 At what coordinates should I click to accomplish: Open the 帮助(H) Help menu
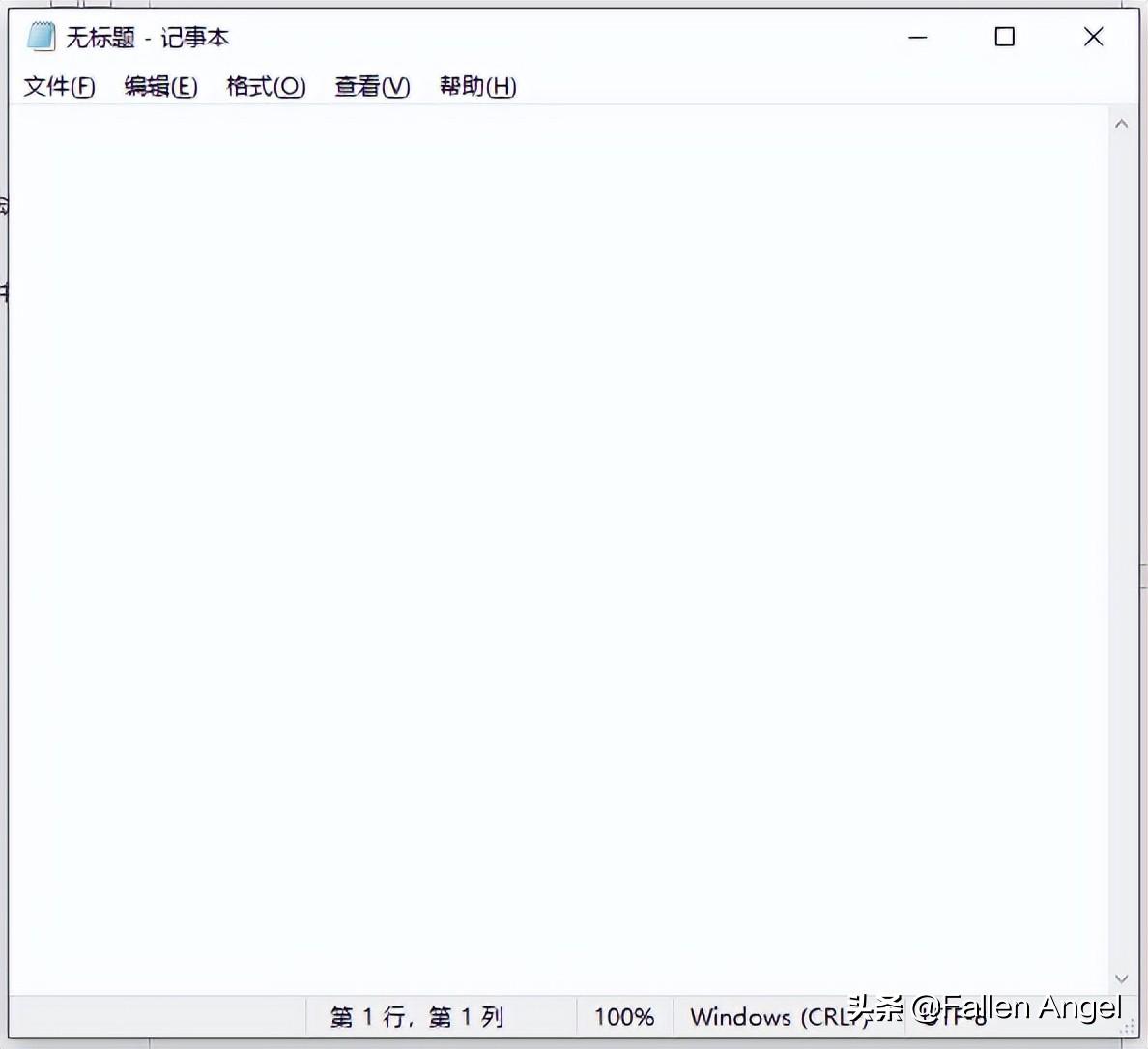click(x=476, y=86)
